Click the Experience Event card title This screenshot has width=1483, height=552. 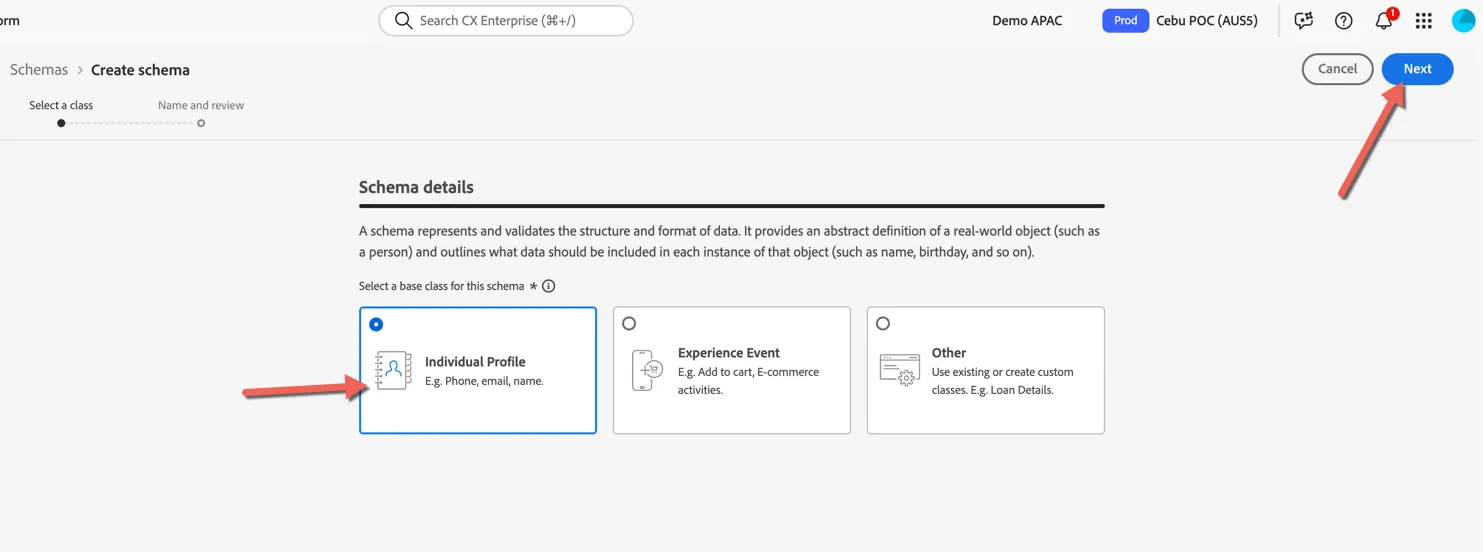729,353
